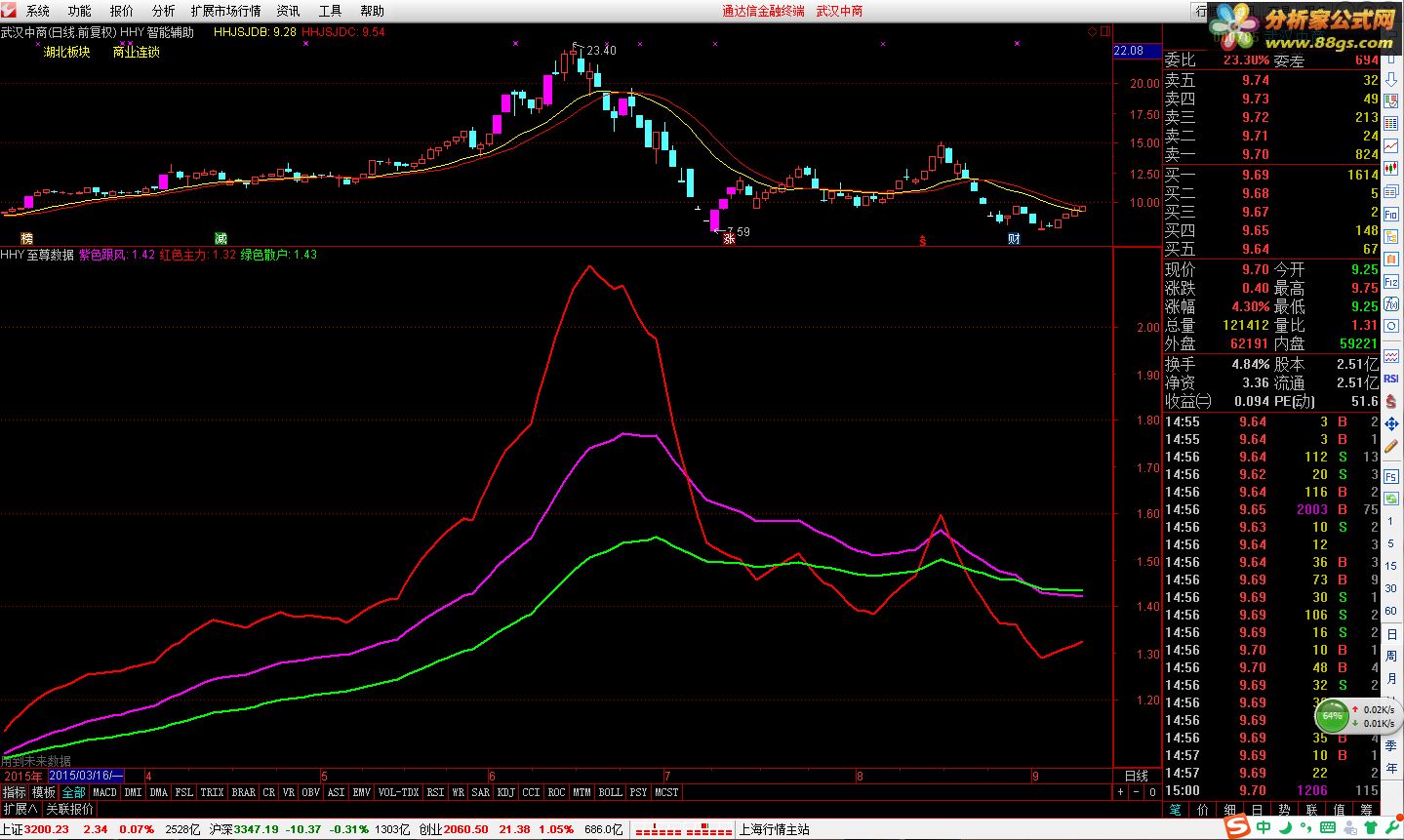1404x840 pixels.
Task: Switch to the SAR indicator
Action: (480, 792)
